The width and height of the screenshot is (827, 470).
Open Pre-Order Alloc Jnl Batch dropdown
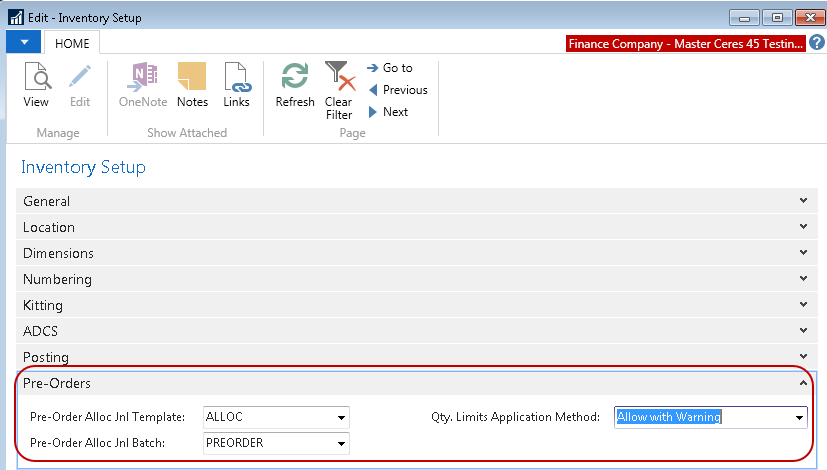tap(342, 443)
